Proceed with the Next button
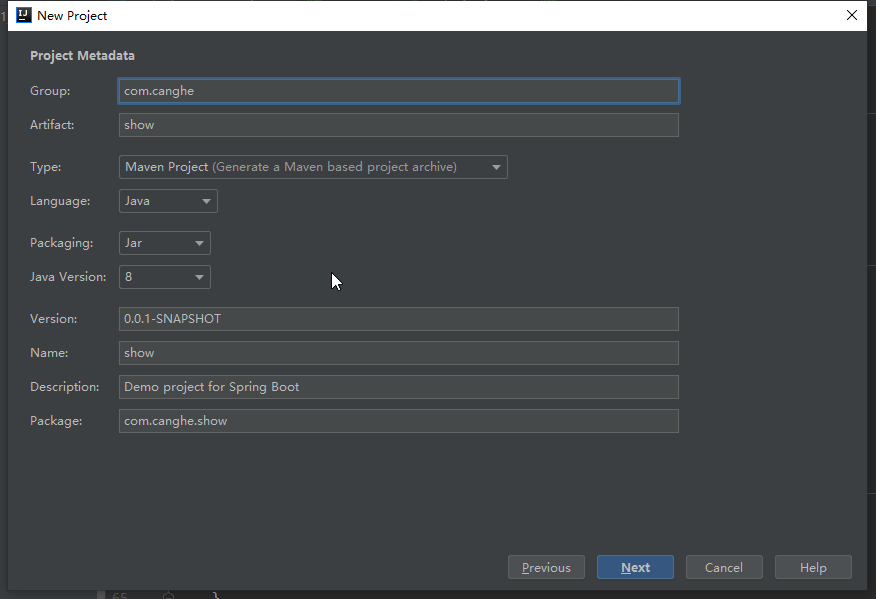 pos(635,567)
